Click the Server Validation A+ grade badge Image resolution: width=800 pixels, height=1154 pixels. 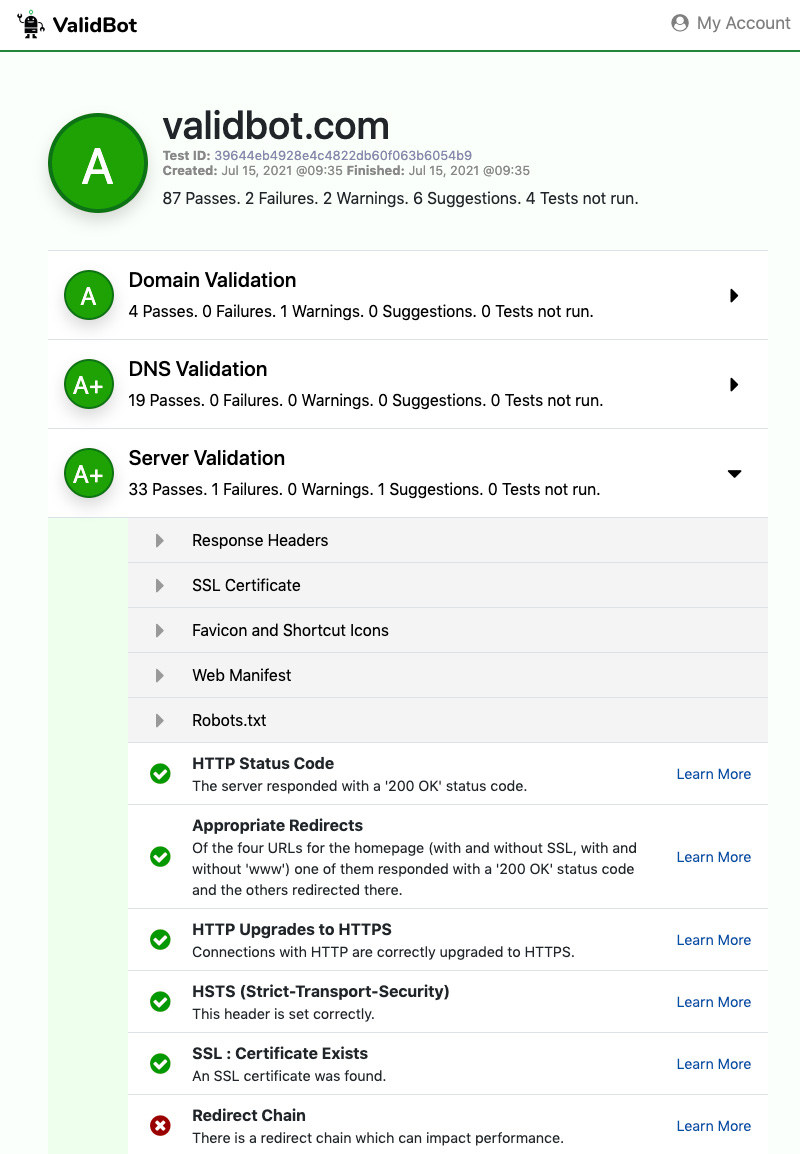point(89,473)
